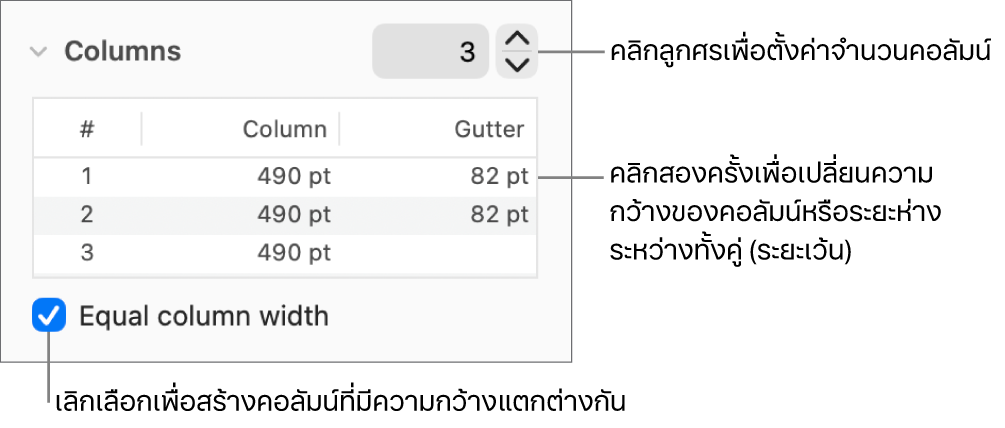Screen dimensions: 1005x428
Task: Select row 2 in the columns table
Action: (x=87, y=215)
